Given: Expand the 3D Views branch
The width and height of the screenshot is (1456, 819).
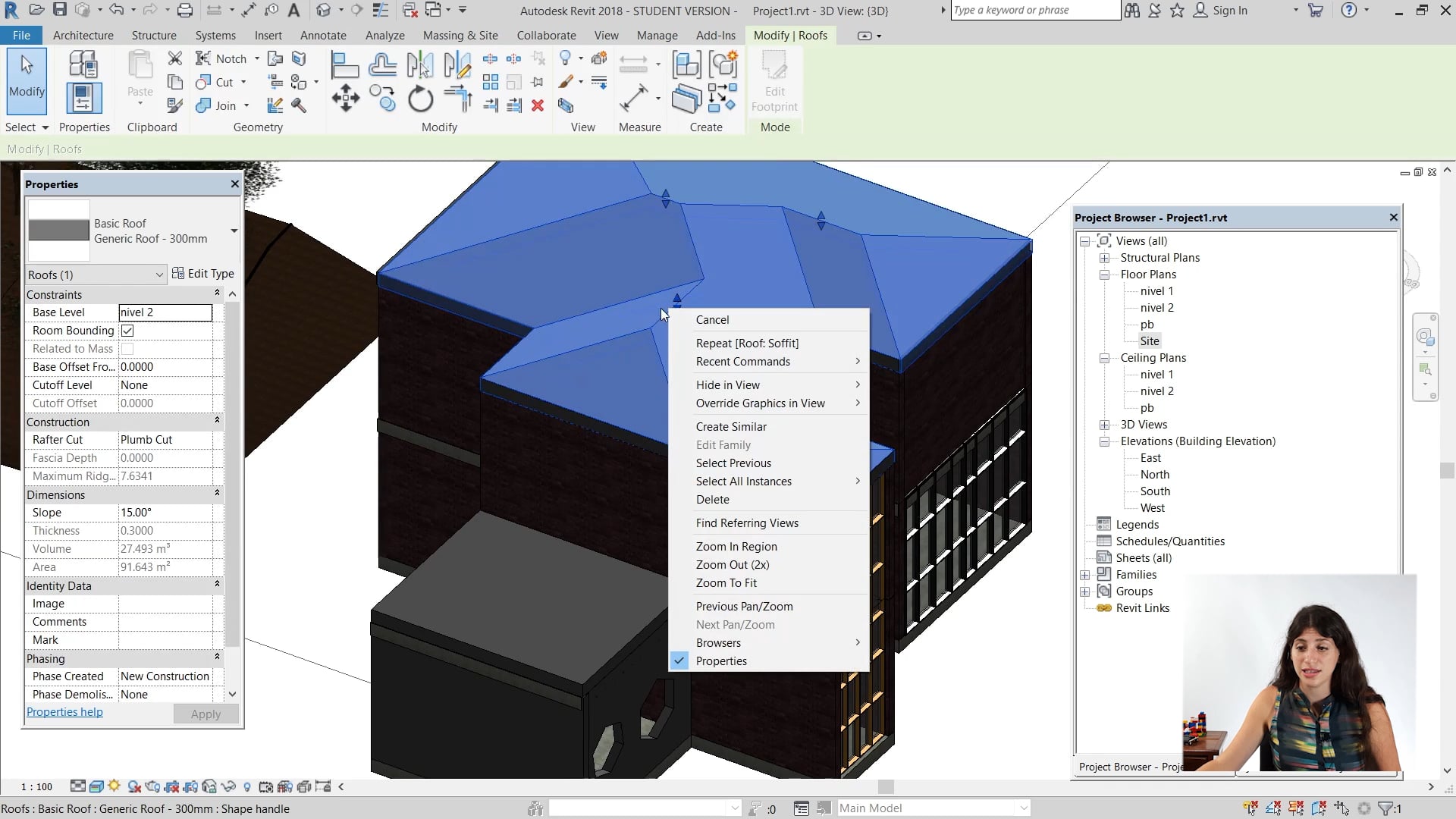Looking at the screenshot, I should pyautogui.click(x=1105, y=425).
